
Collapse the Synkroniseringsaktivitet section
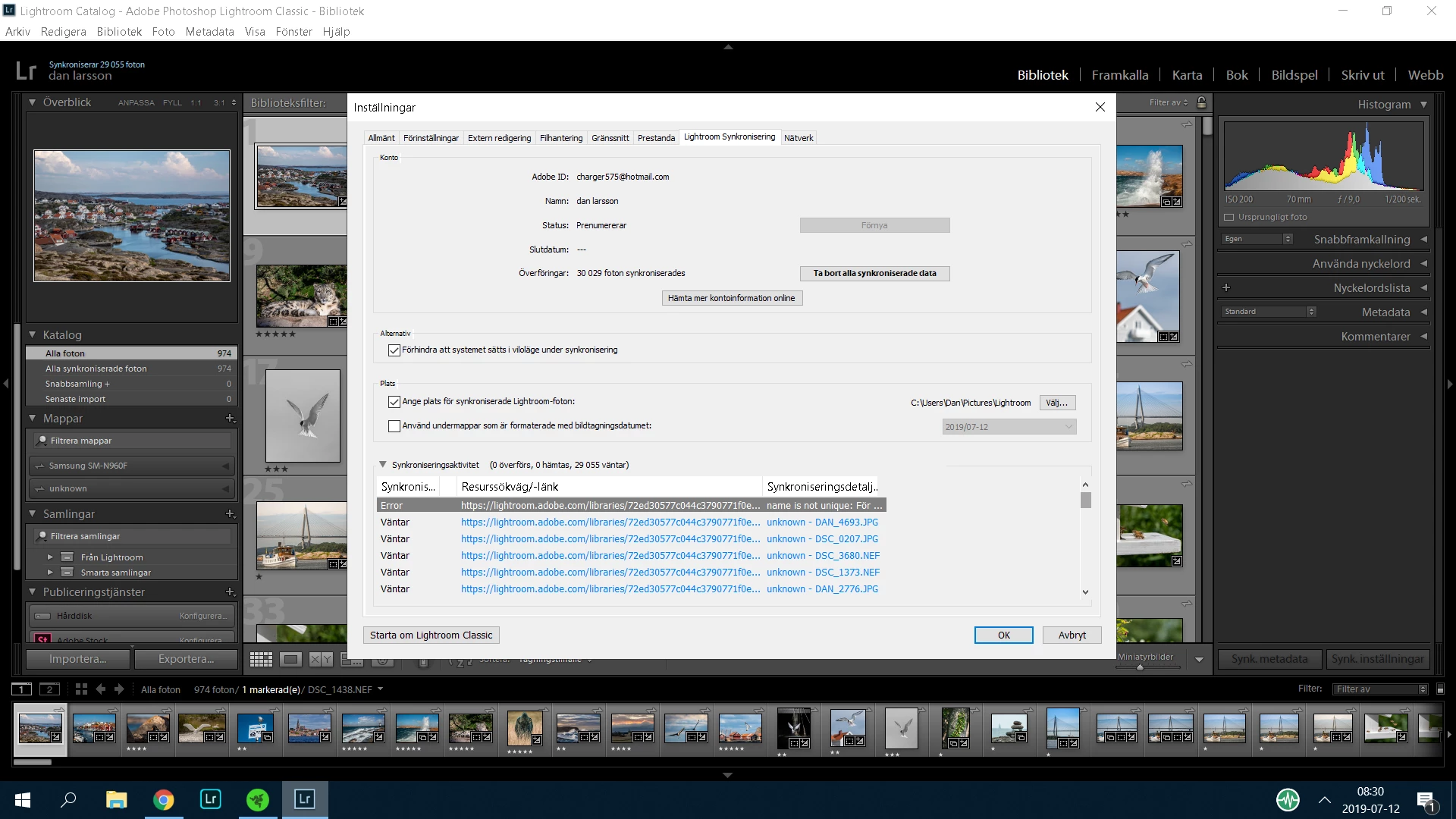pos(383,465)
